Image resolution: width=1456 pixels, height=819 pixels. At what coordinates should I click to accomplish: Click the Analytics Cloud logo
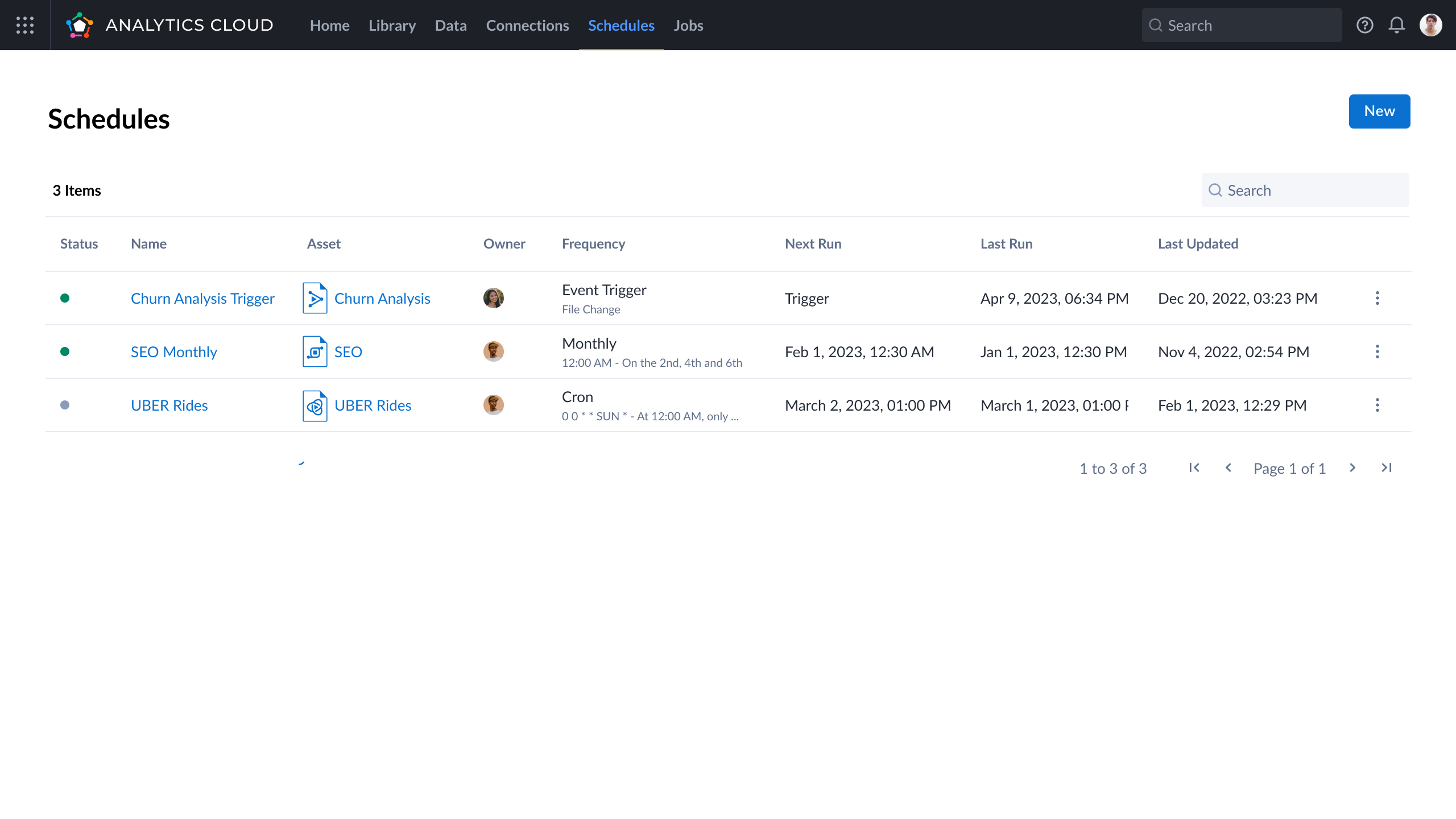click(x=80, y=25)
